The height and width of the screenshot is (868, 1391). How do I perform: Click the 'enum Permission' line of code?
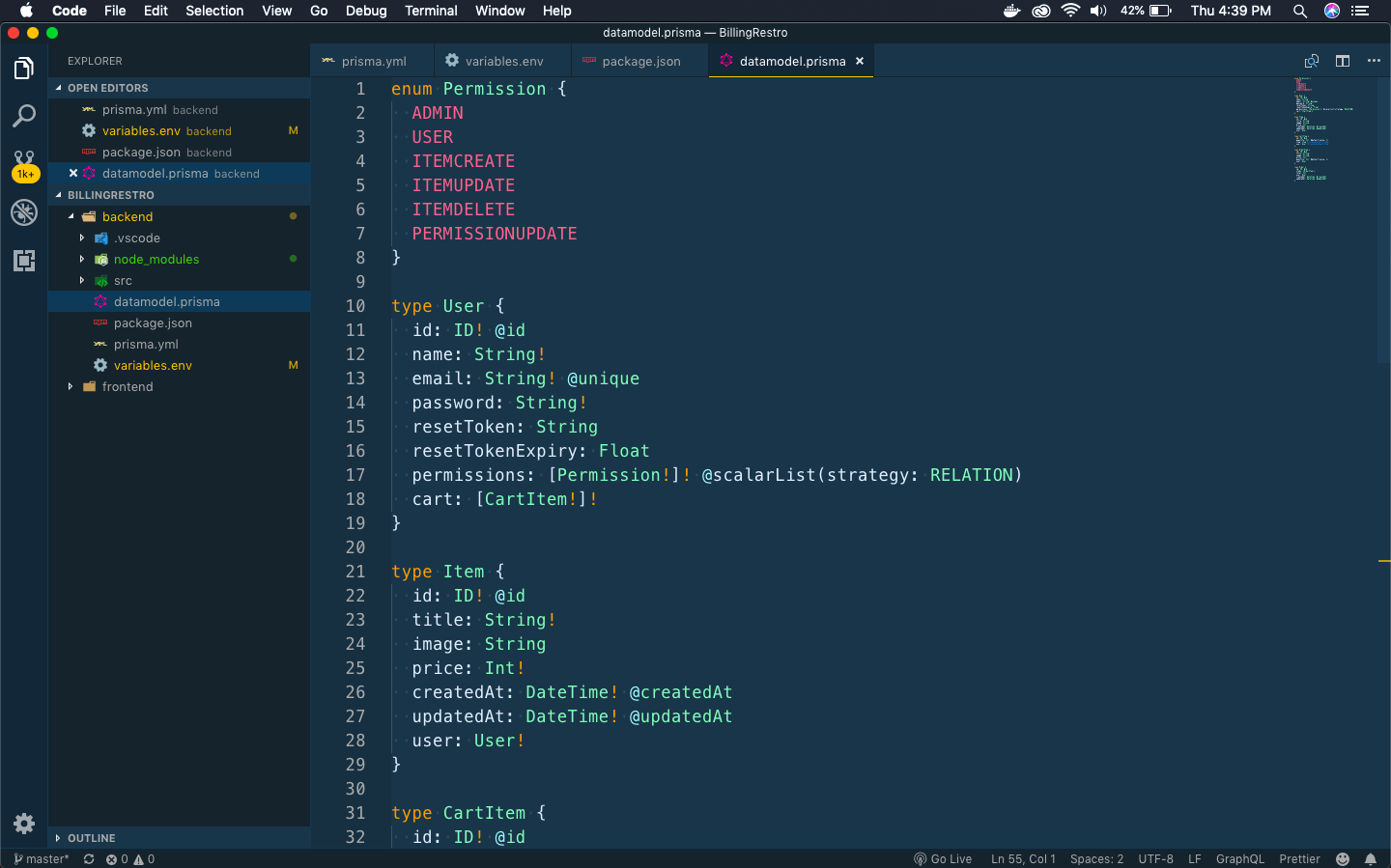pyautogui.click(x=479, y=89)
